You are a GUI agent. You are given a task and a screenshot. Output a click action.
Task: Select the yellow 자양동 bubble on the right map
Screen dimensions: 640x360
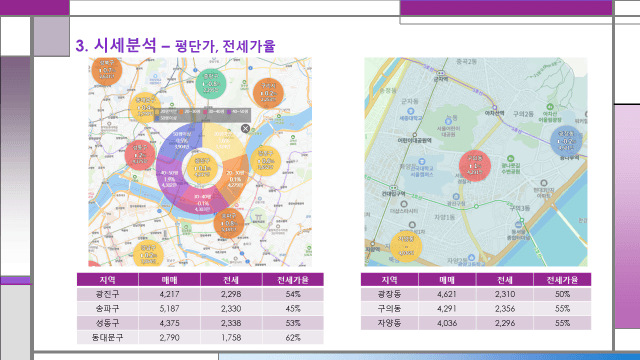click(406, 246)
